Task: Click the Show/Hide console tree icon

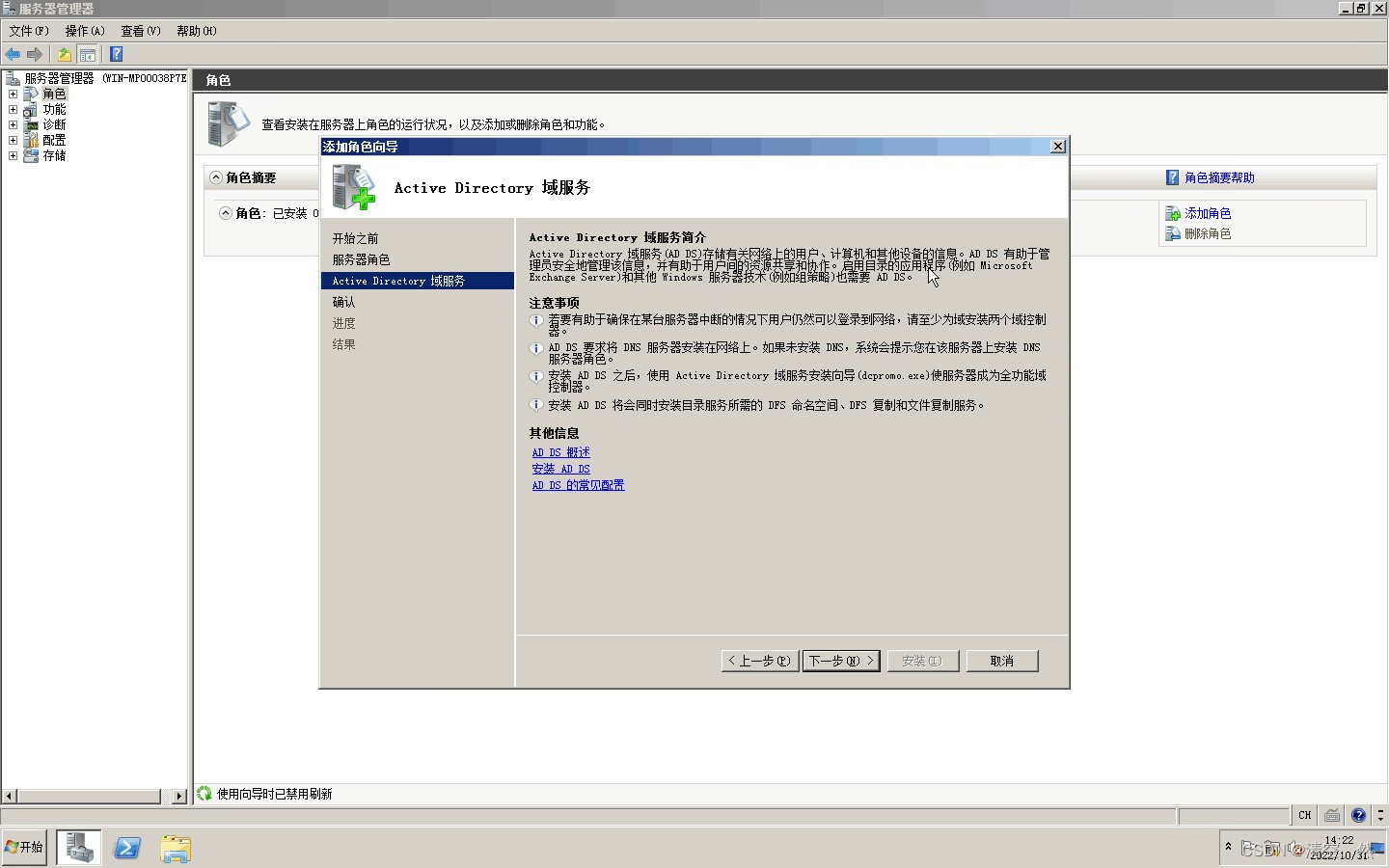Action: click(x=87, y=54)
